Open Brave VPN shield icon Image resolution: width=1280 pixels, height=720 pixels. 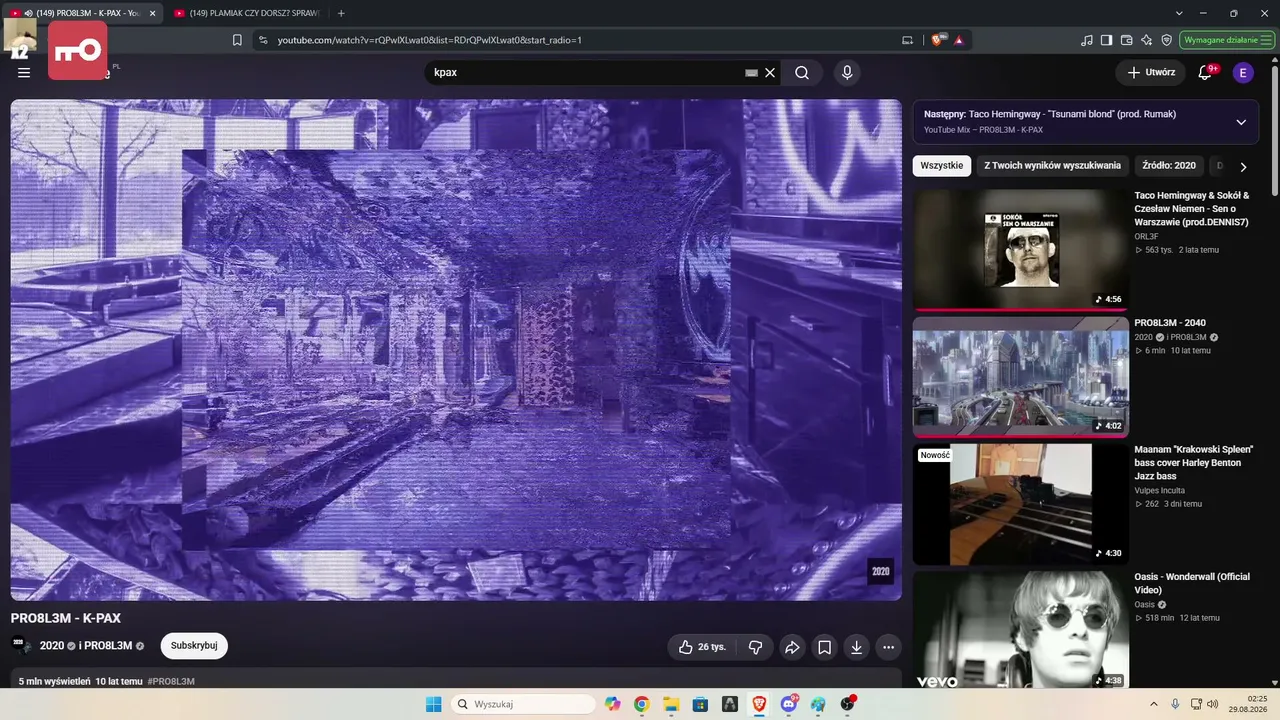pyautogui.click(x=1166, y=40)
